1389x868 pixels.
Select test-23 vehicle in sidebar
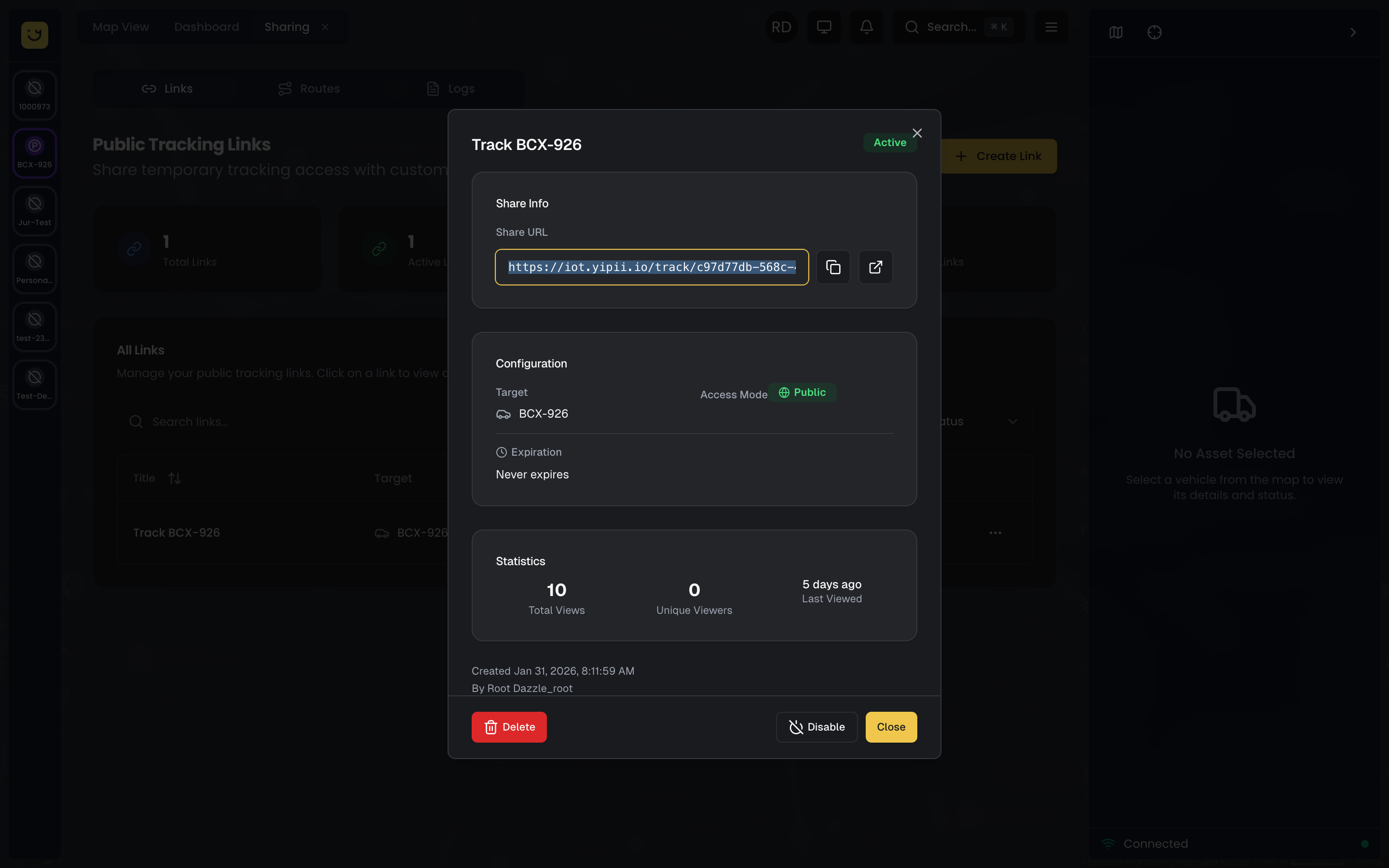pos(34,327)
